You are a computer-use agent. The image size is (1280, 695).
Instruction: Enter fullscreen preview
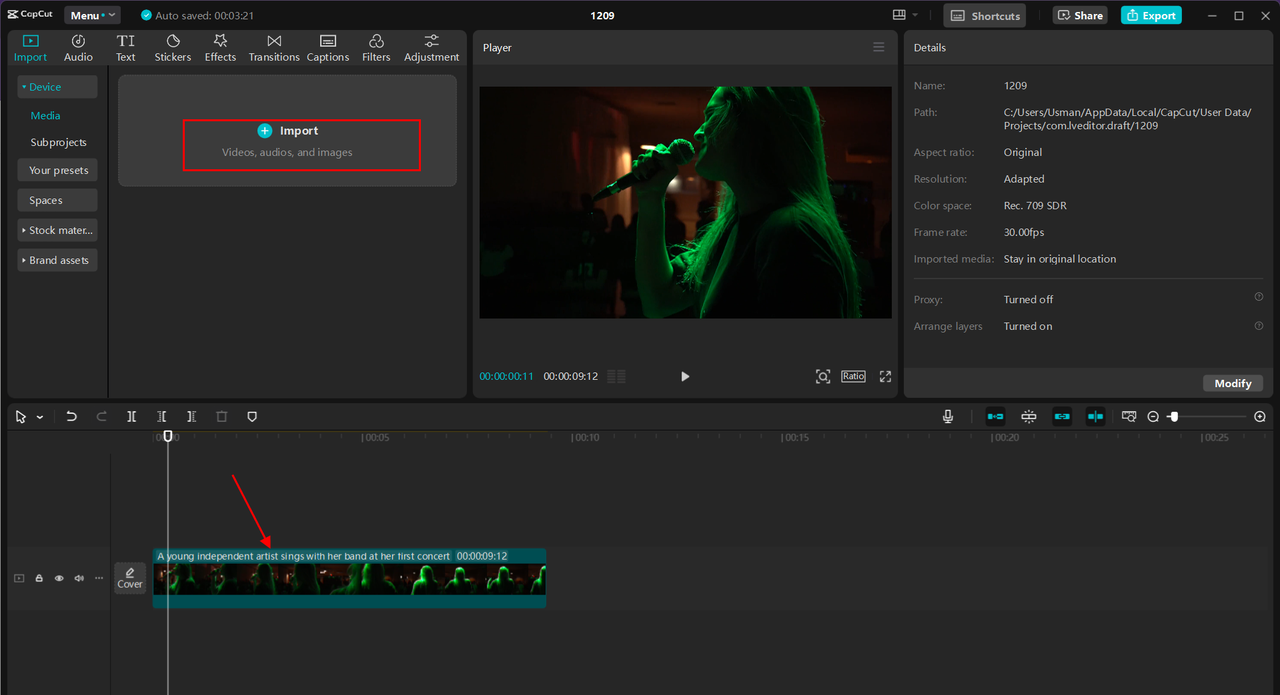[x=885, y=376]
